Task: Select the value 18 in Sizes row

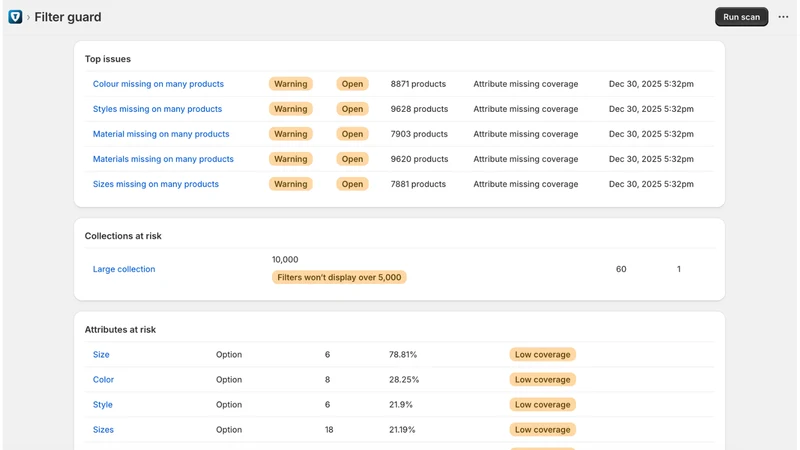Action: 329,430
